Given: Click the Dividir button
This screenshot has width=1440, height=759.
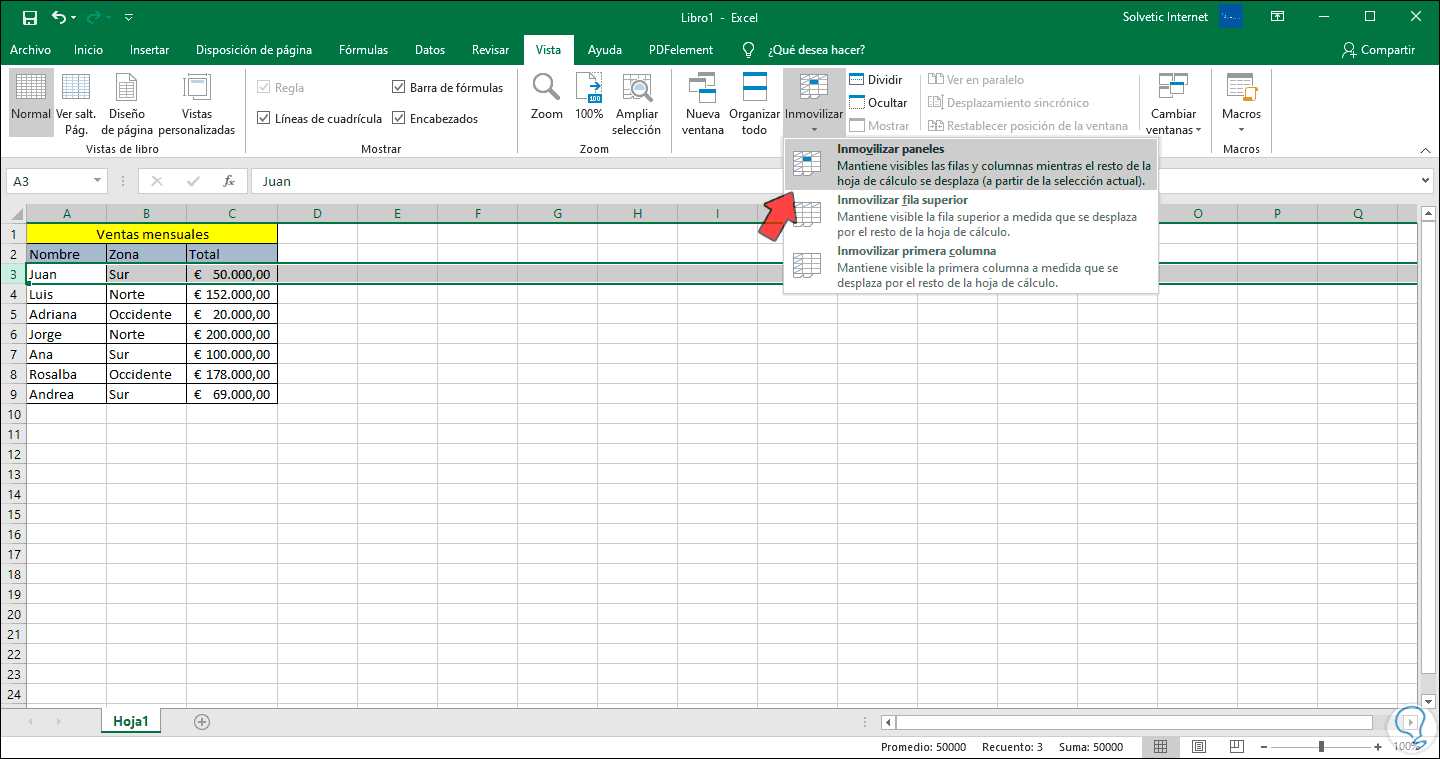Looking at the screenshot, I should click(x=876, y=80).
